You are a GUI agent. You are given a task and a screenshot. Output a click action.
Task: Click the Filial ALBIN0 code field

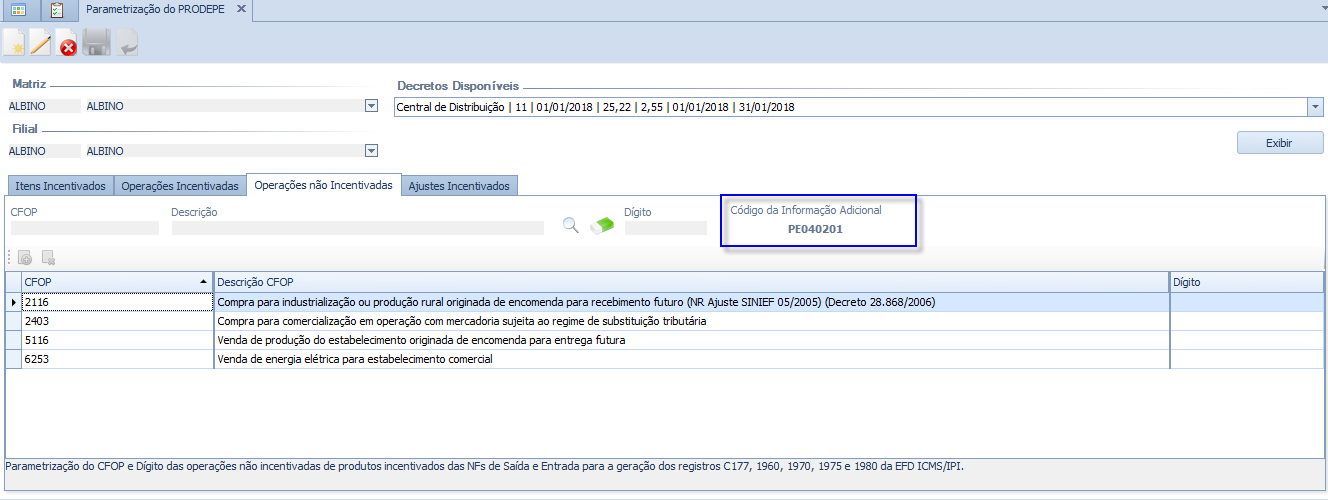click(x=43, y=152)
